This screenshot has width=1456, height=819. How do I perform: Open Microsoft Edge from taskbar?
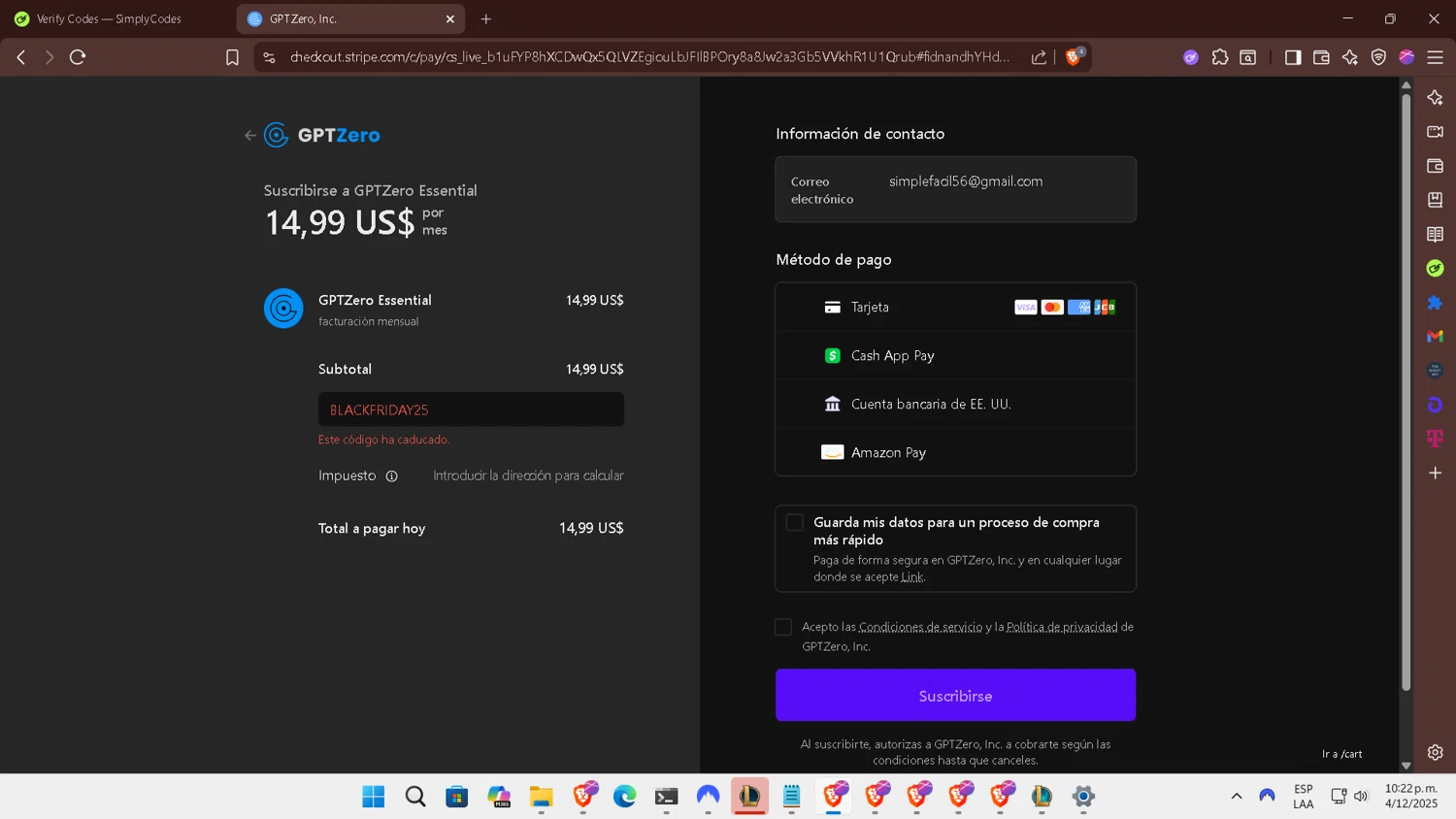click(624, 797)
